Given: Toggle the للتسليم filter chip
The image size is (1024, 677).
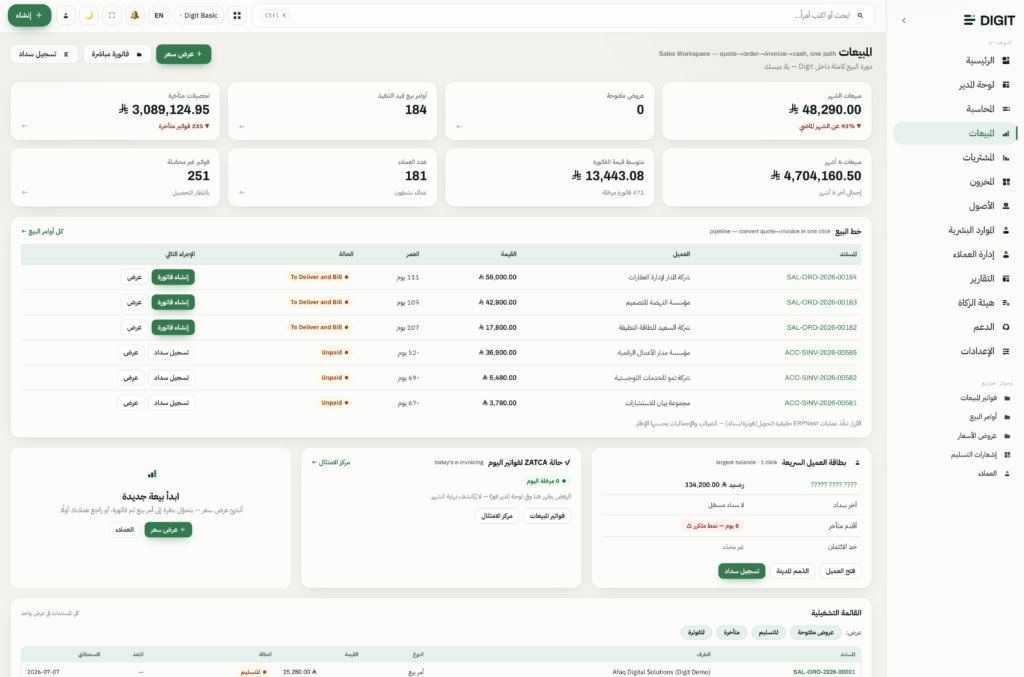Looking at the screenshot, I should click(x=768, y=632).
